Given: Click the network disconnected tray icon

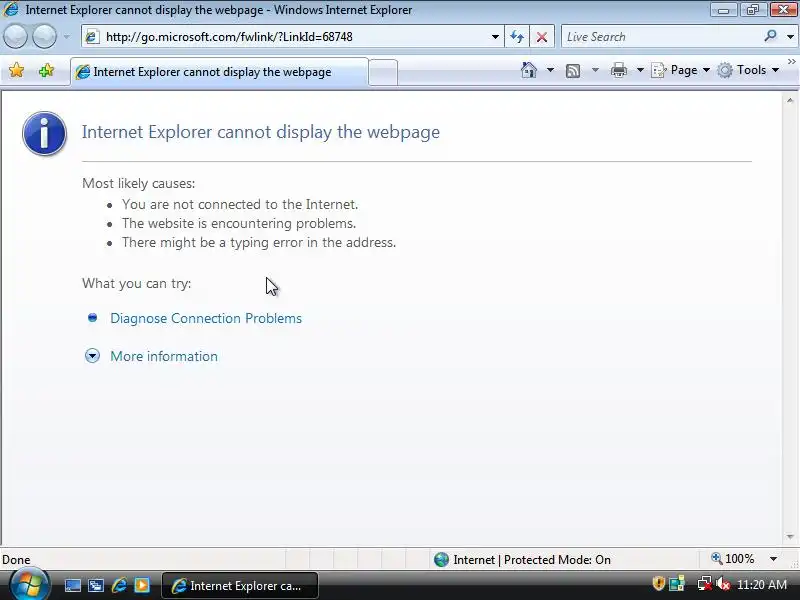Looking at the screenshot, I should point(705,584).
